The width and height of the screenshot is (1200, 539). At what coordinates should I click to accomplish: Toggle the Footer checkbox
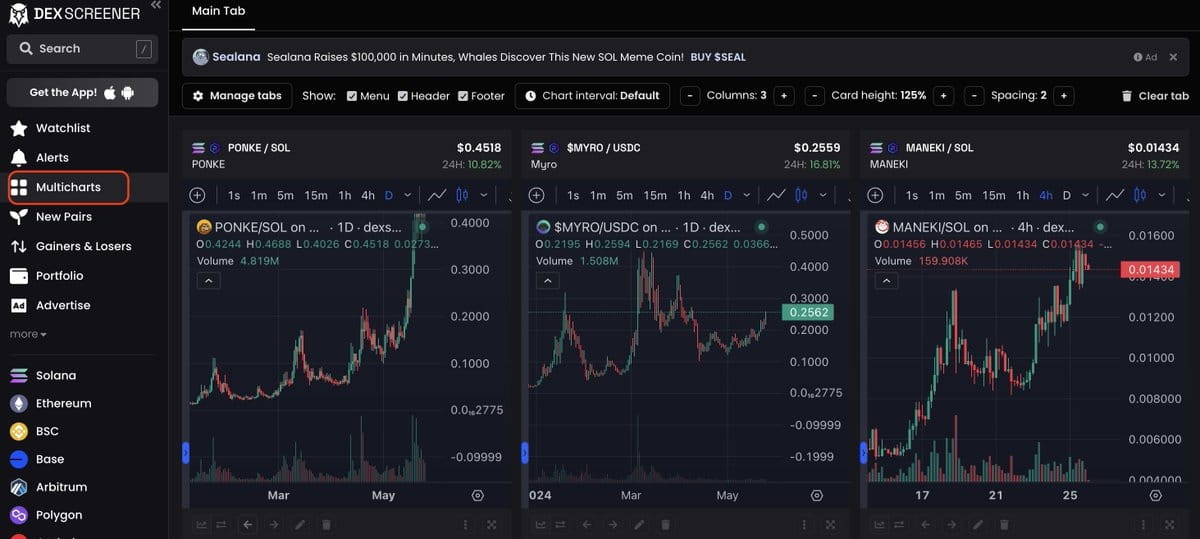tap(463, 96)
